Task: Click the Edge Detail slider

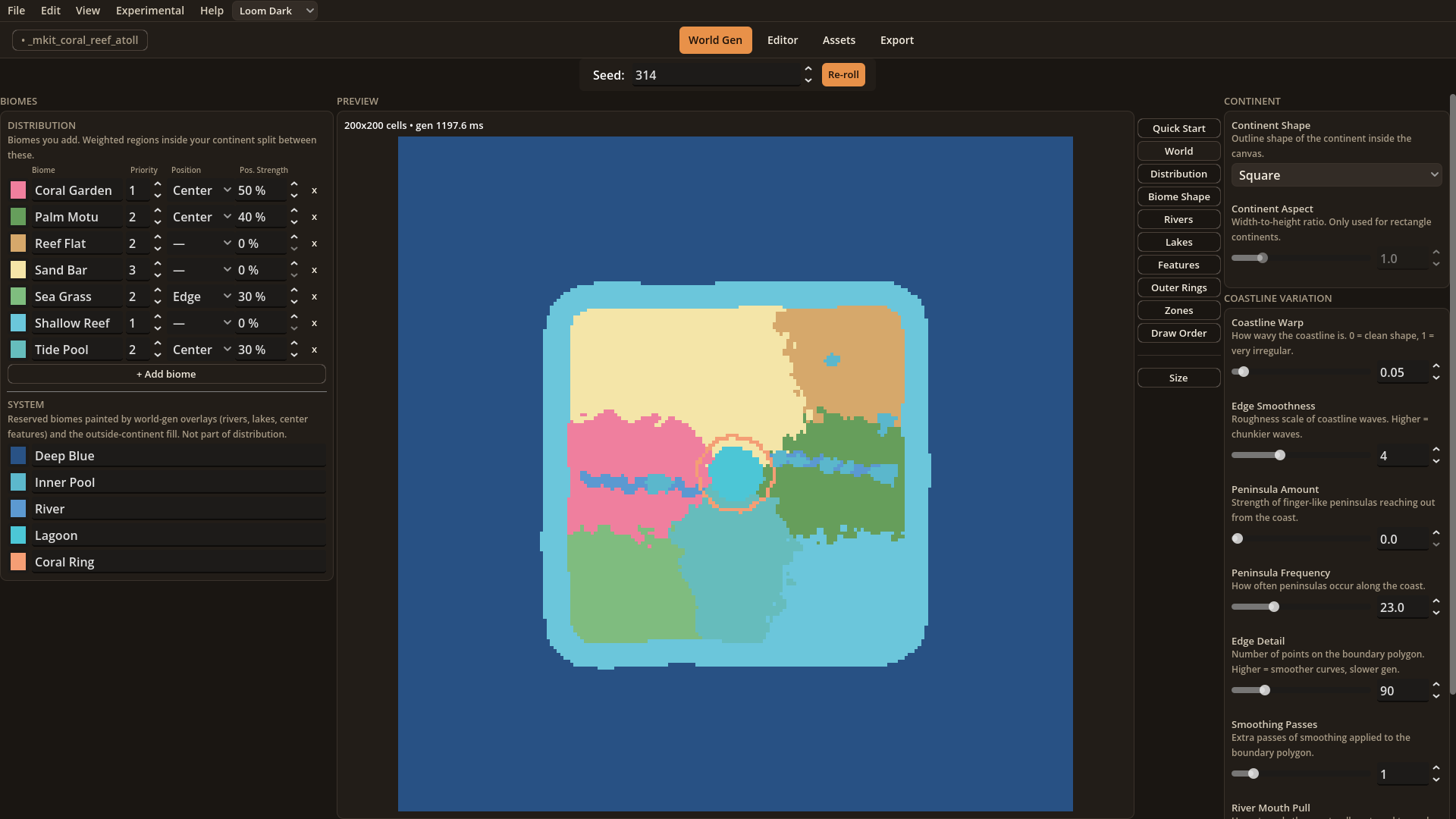Action: [x=1301, y=690]
